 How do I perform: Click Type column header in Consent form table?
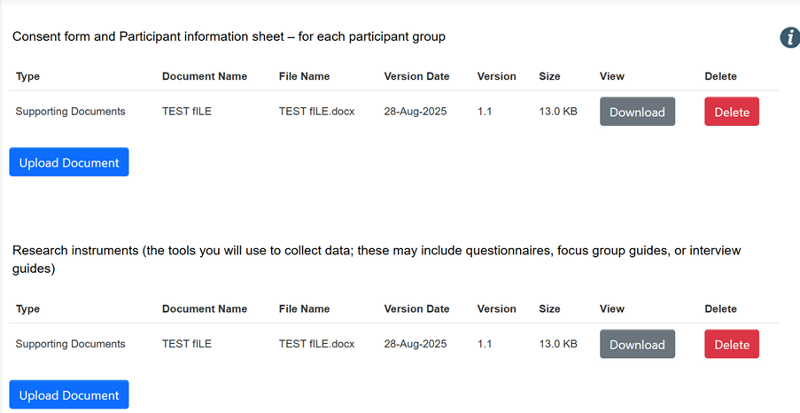[28, 76]
